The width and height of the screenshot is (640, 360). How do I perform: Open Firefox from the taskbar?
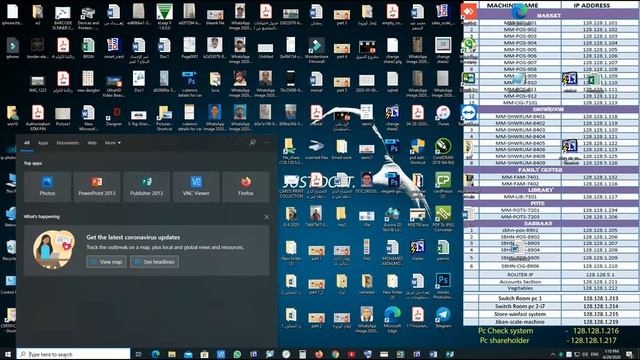(319, 354)
